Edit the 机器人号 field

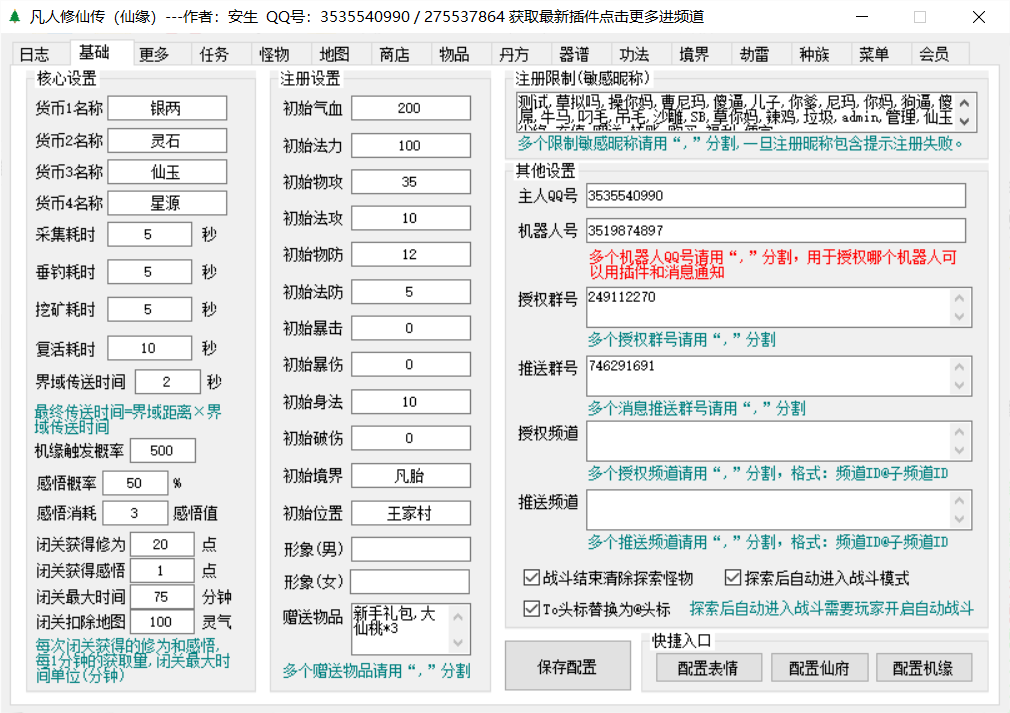coord(776,231)
